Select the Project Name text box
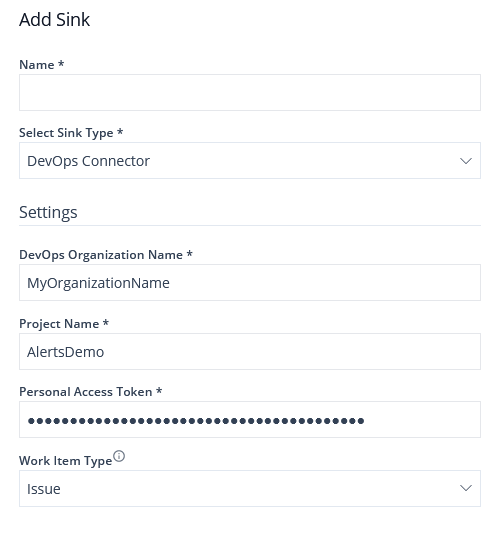The height and width of the screenshot is (548, 501). [250, 352]
